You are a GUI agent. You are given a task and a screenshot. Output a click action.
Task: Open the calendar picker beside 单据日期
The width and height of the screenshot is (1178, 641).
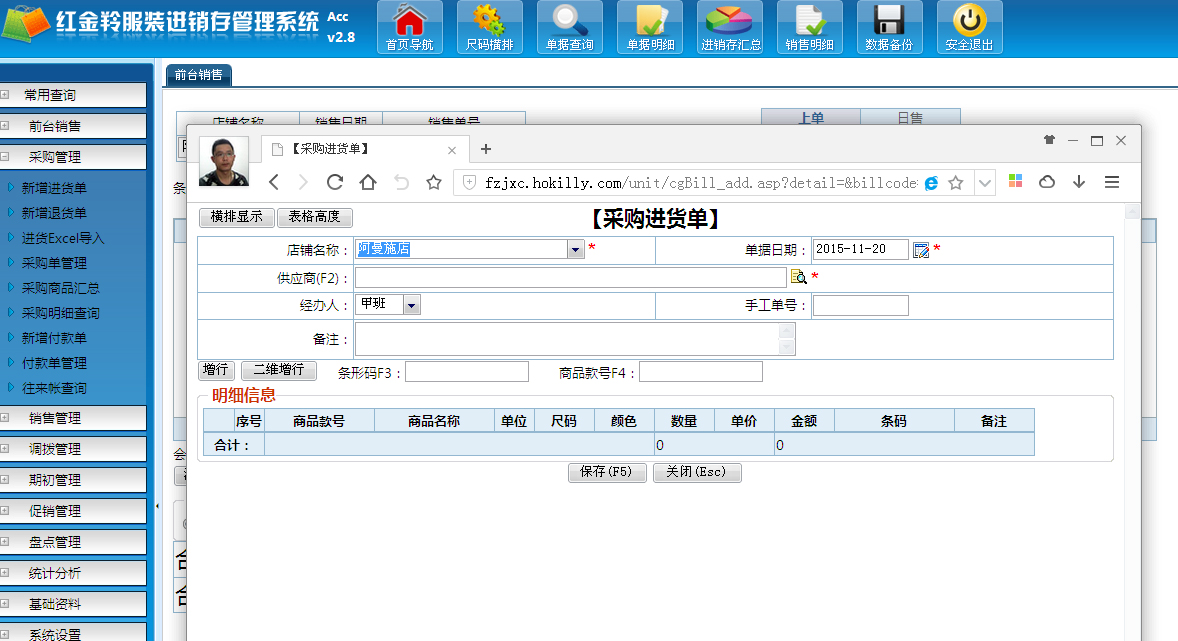pyautogui.click(x=921, y=250)
